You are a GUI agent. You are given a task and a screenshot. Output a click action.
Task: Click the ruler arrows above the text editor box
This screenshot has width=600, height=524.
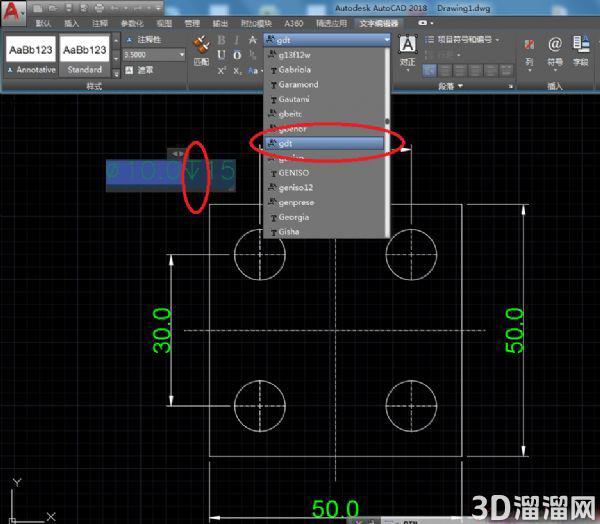[177, 154]
